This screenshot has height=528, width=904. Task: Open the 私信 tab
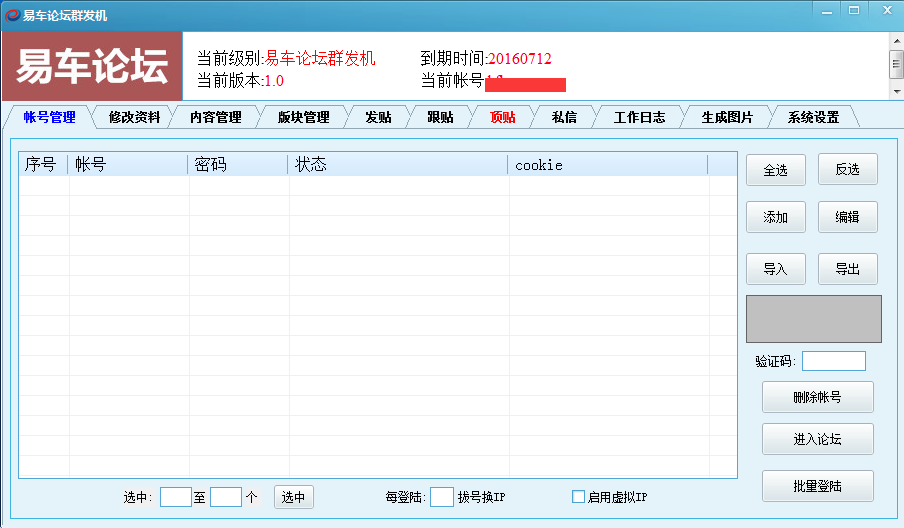[x=564, y=117]
